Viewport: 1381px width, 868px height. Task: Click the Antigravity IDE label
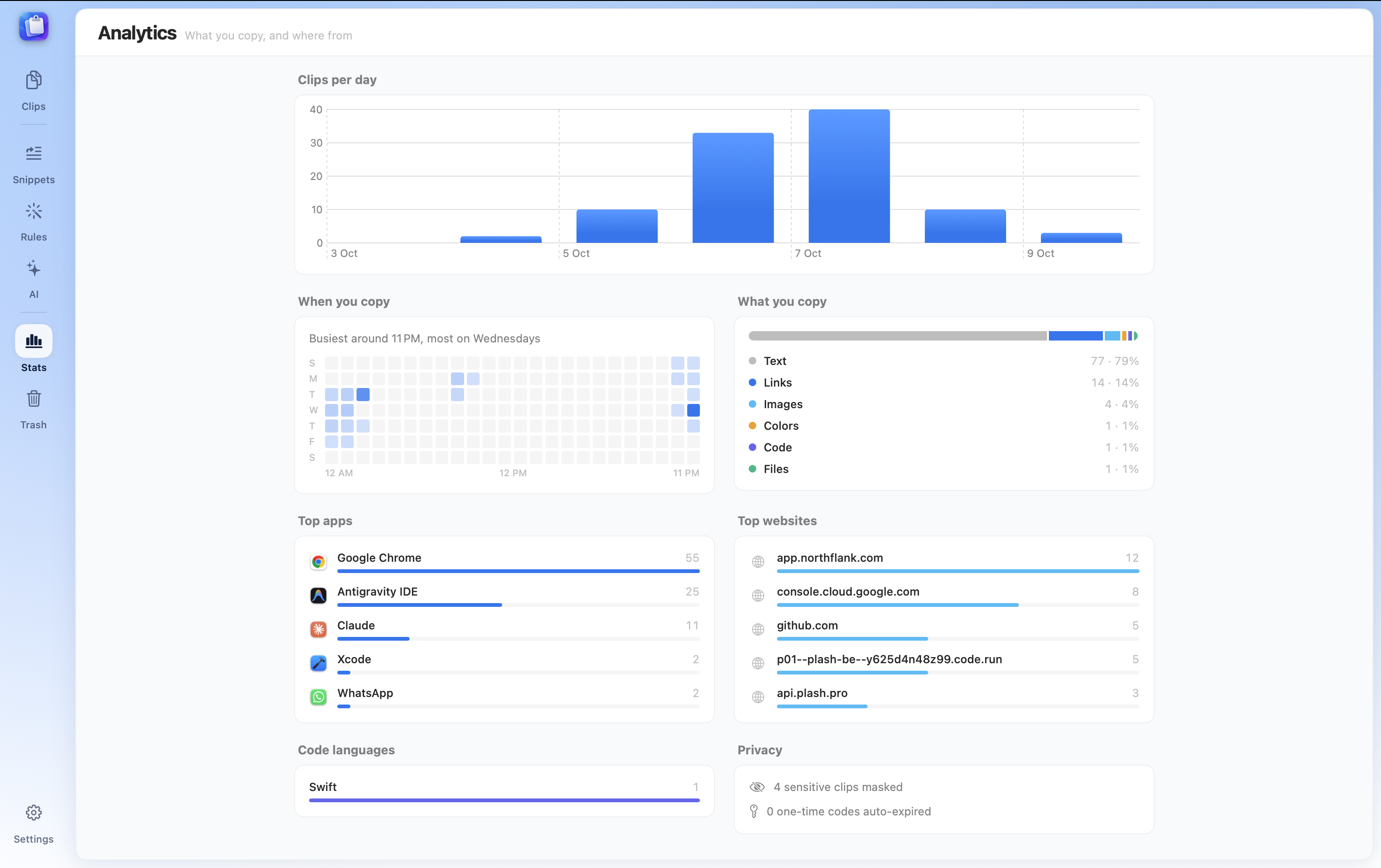point(377,592)
